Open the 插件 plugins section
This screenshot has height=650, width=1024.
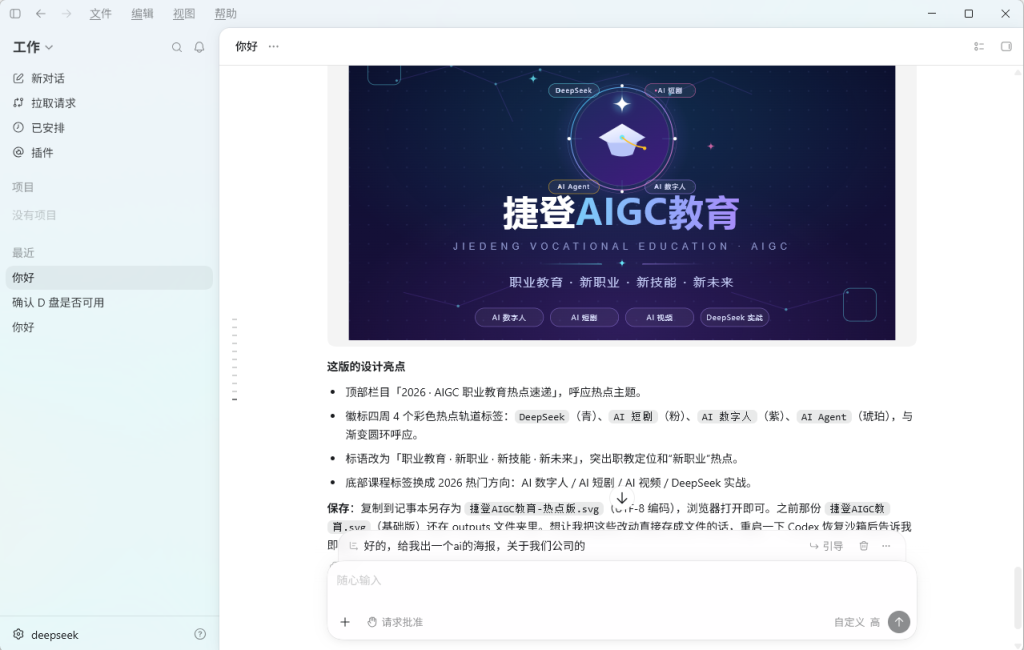[109, 153]
